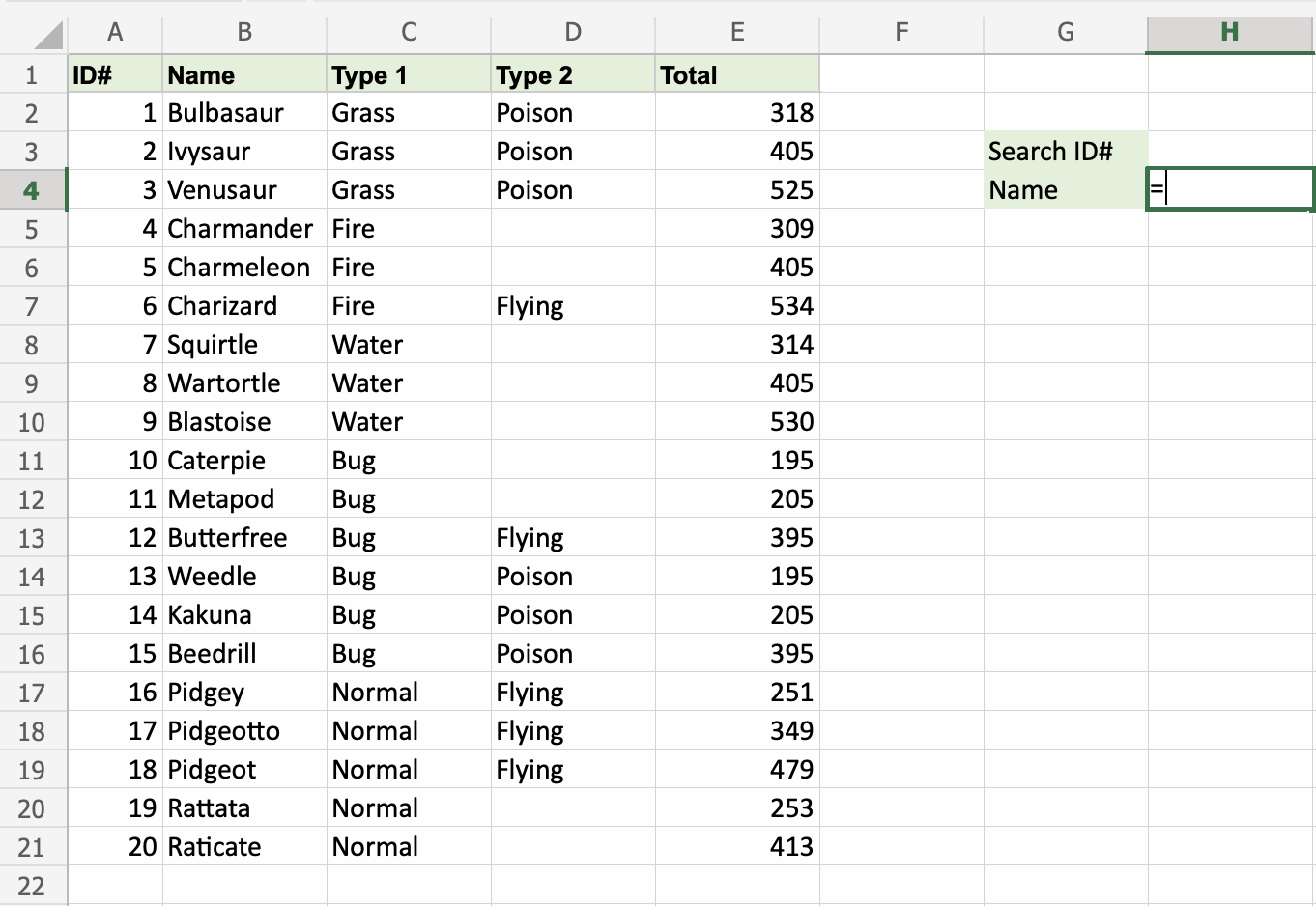The height and width of the screenshot is (906, 1316).
Task: Click the select-all corner triangle
Action: pos(46,35)
